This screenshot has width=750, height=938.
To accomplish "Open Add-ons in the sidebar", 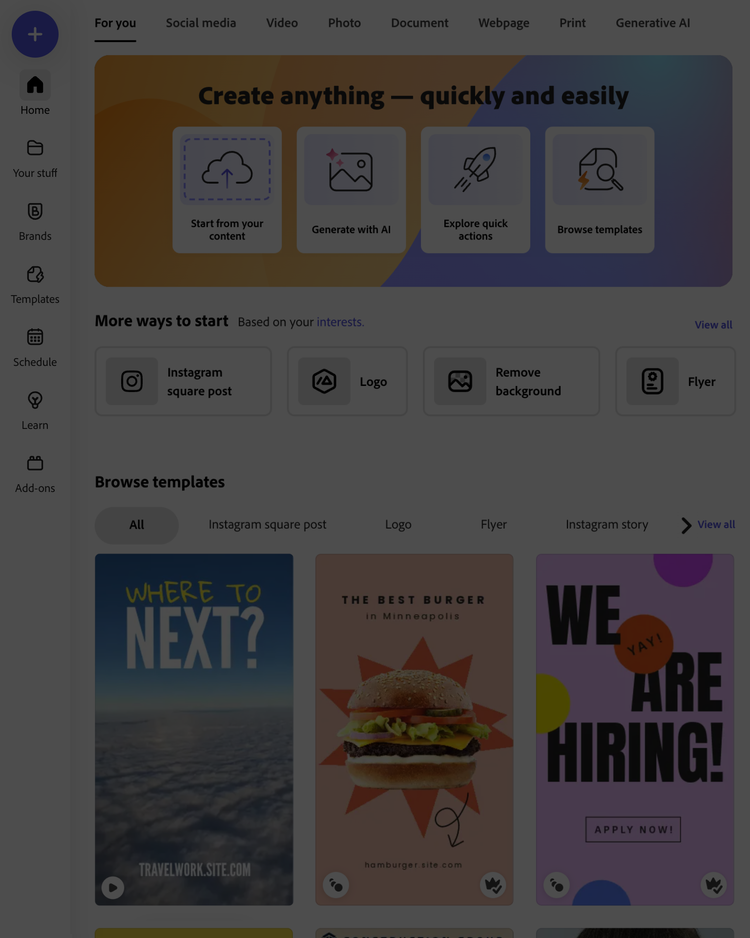I will tap(35, 474).
